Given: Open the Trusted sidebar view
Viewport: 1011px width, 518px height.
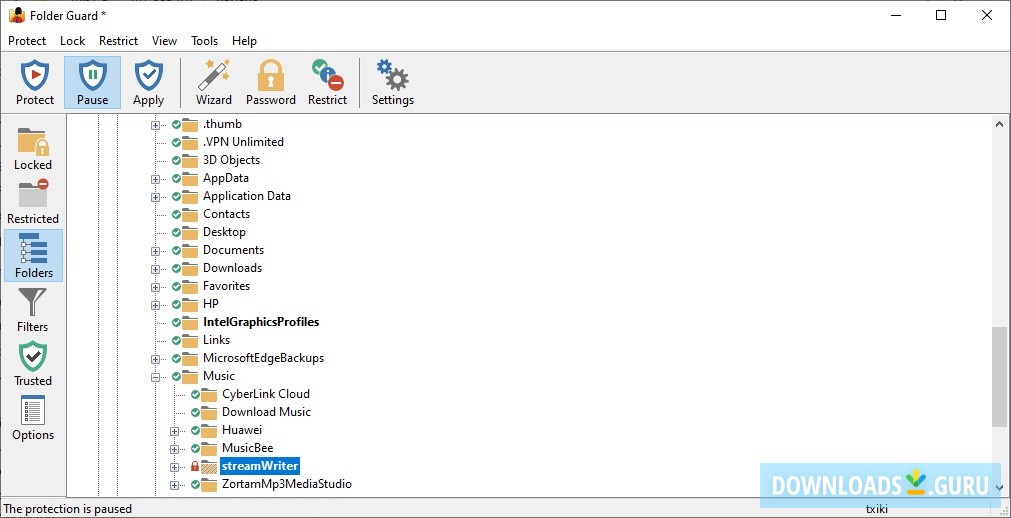Looking at the screenshot, I should coord(33,364).
